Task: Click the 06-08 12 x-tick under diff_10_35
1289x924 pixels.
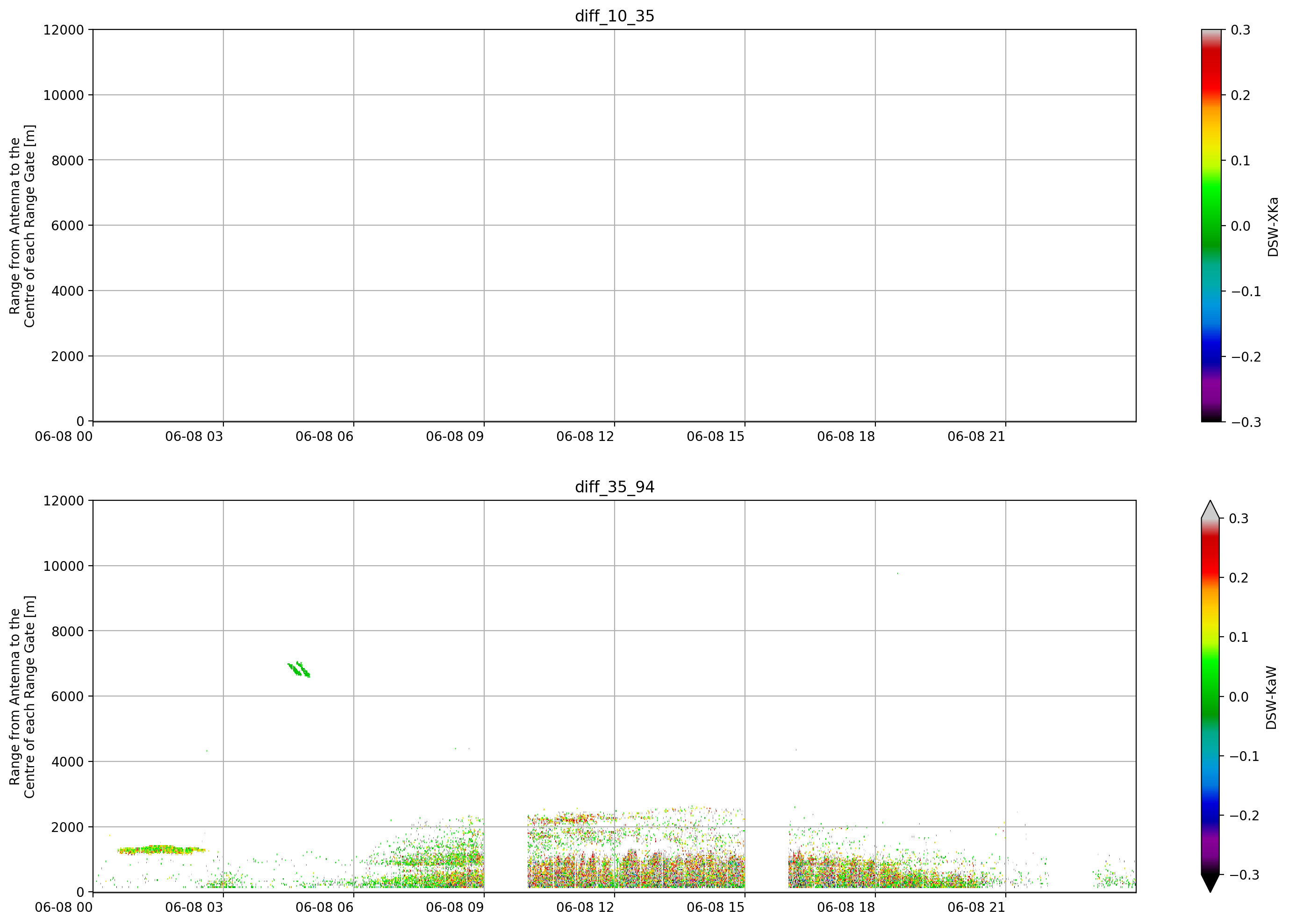Action: 586,436
